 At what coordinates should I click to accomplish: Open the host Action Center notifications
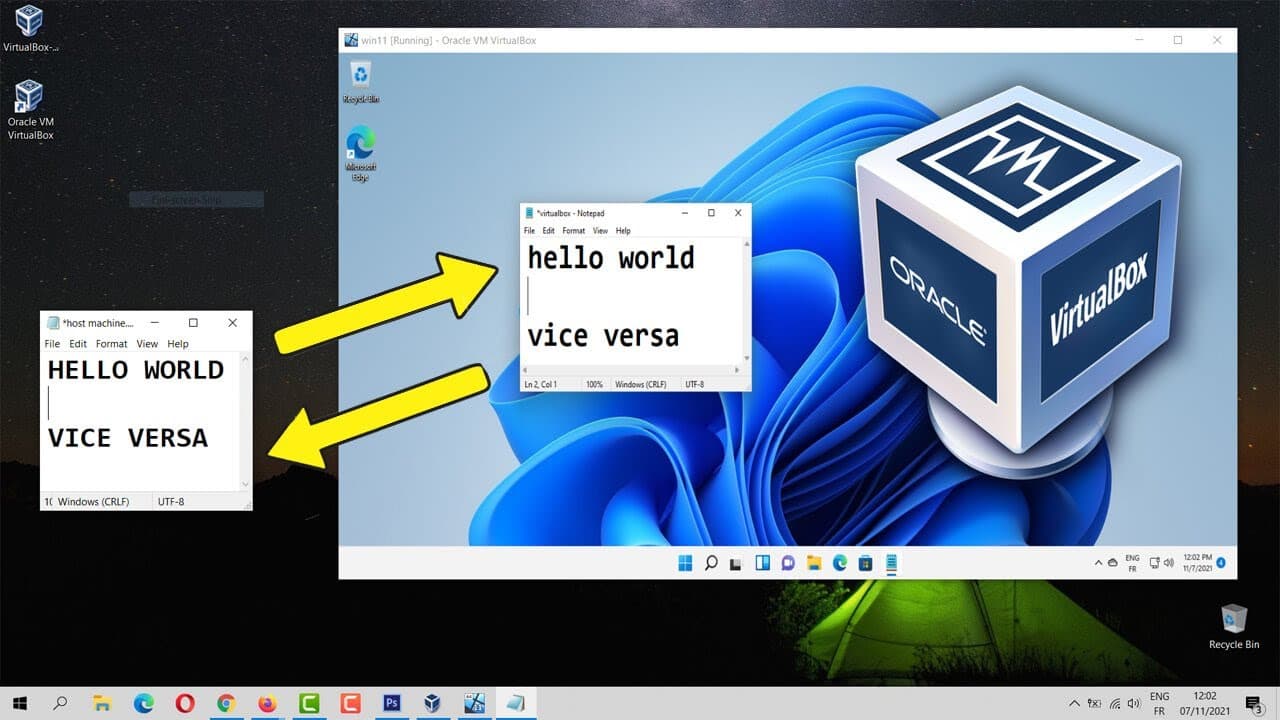tap(1253, 703)
